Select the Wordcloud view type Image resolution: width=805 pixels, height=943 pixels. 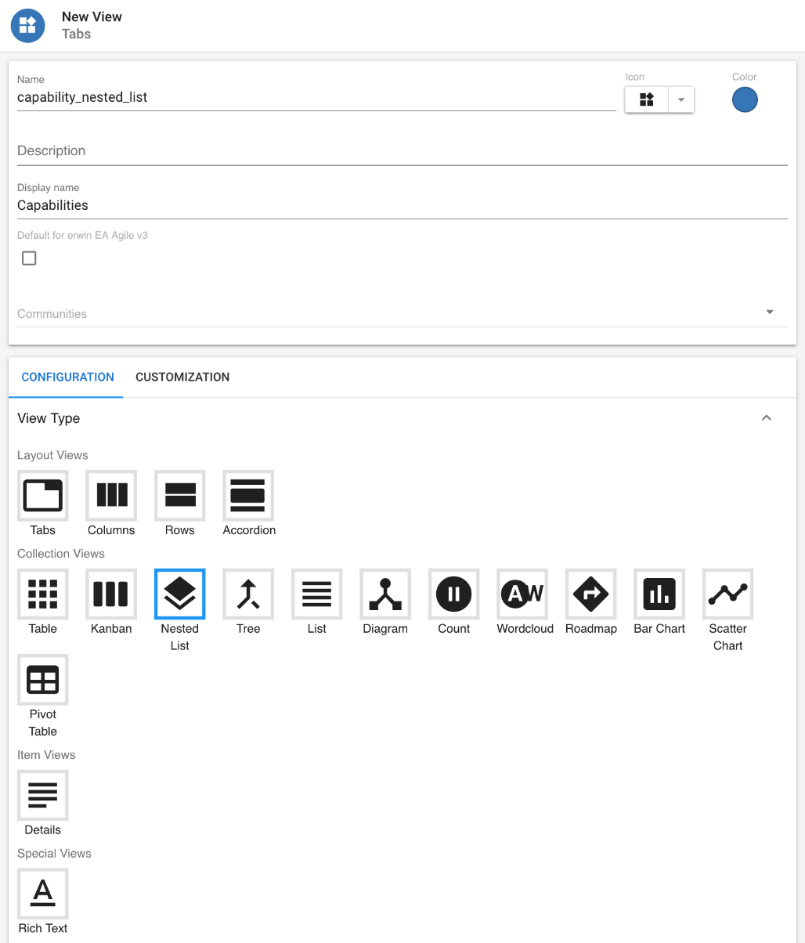[x=522, y=594]
